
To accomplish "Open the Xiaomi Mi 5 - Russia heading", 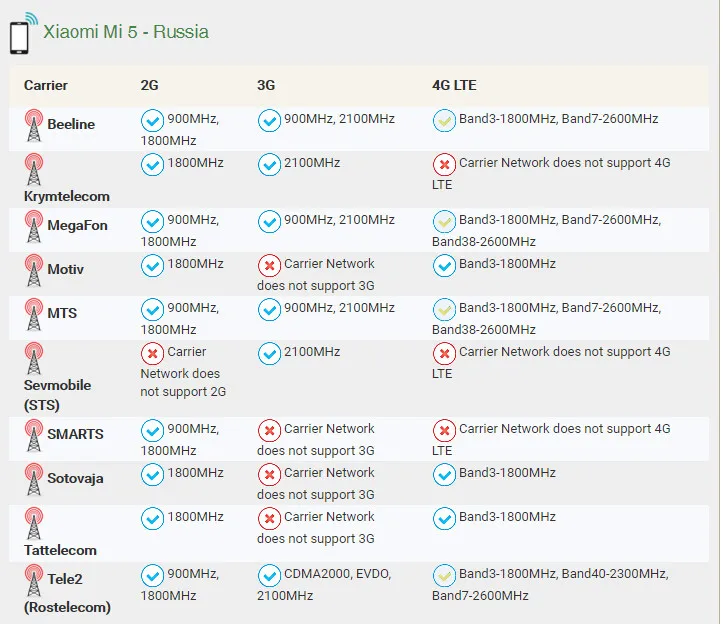I will pos(126,32).
